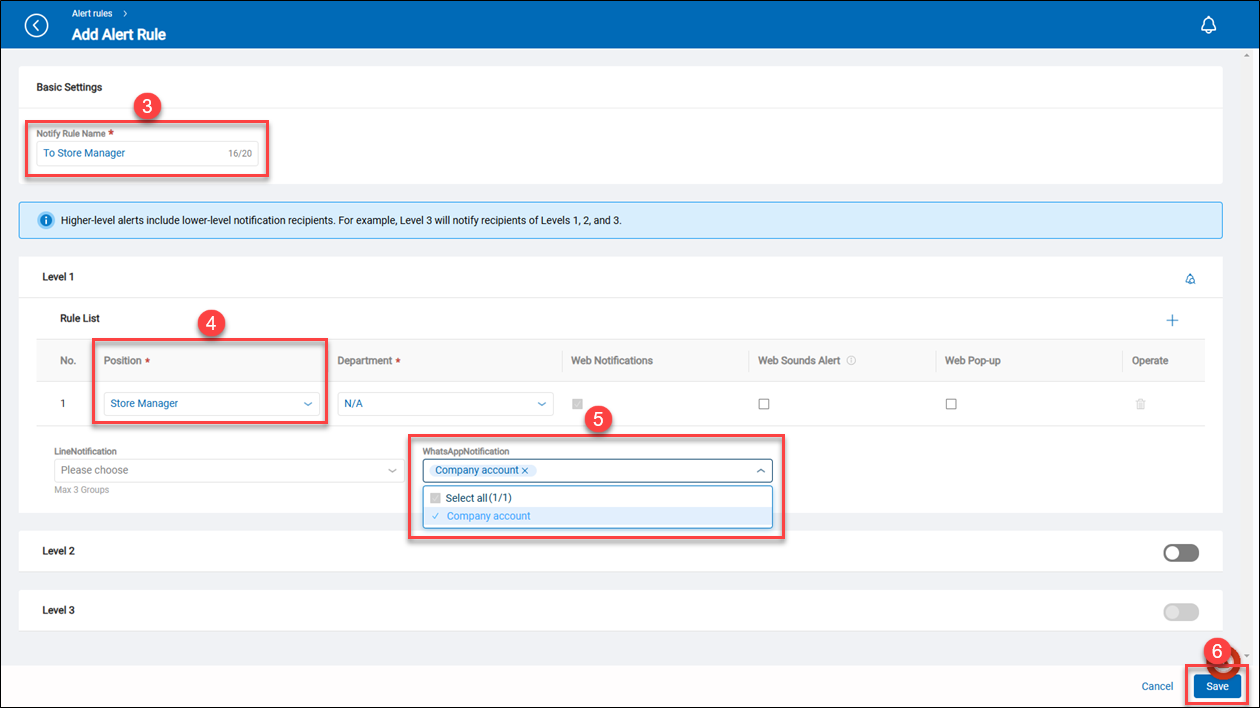Turn on the Level 2 toggle
This screenshot has width=1260, height=708.
click(1180, 553)
